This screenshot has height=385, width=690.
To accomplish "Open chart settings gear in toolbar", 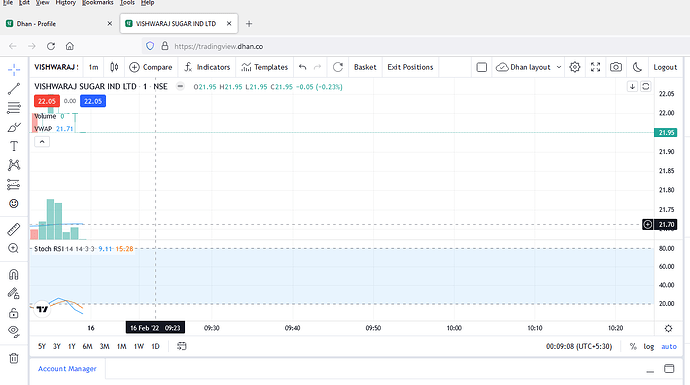I will point(575,67).
